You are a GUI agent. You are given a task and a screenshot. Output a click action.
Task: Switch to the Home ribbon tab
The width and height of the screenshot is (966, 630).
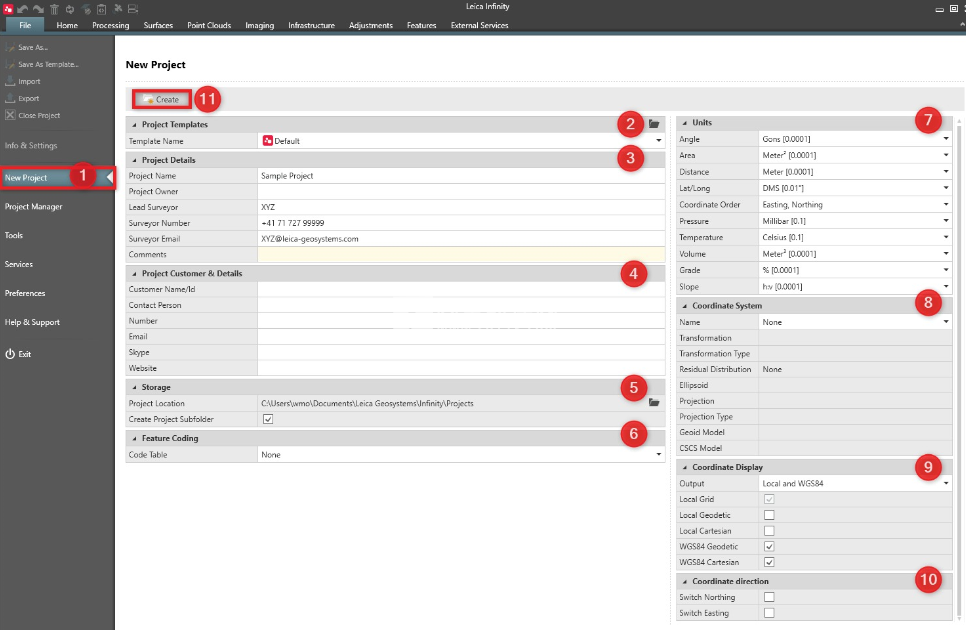[x=67, y=25]
